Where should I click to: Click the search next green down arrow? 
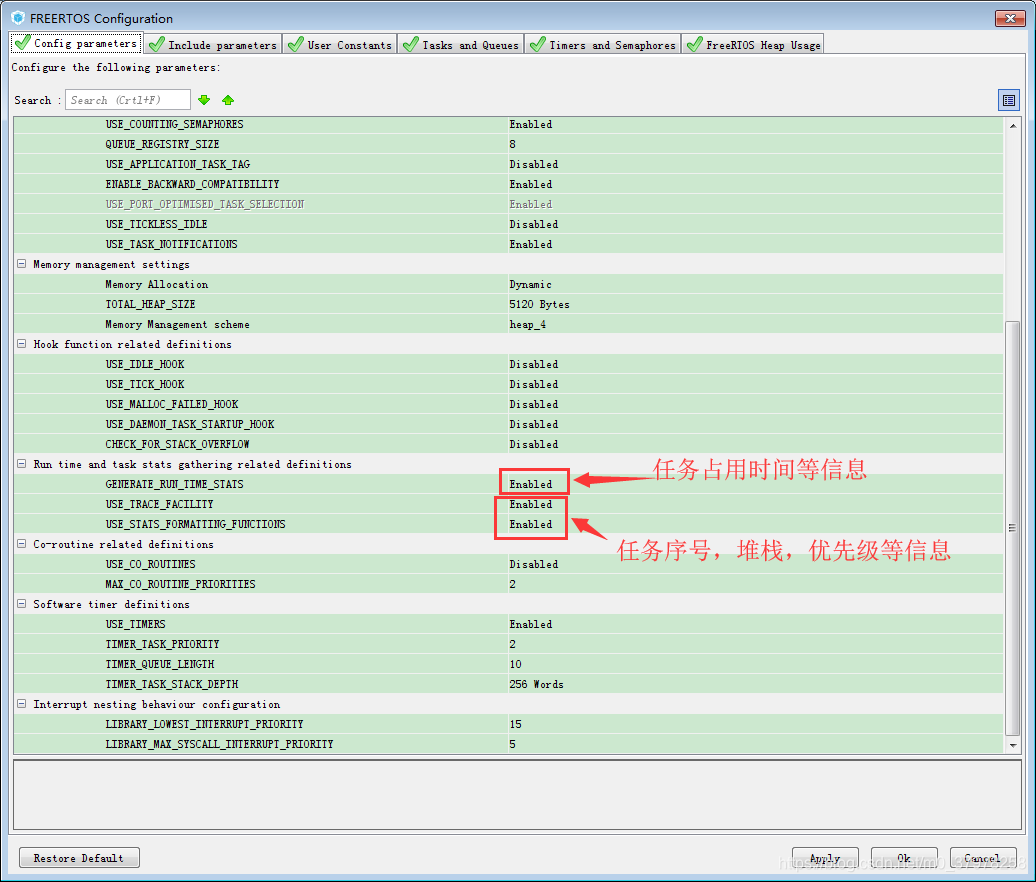204,100
